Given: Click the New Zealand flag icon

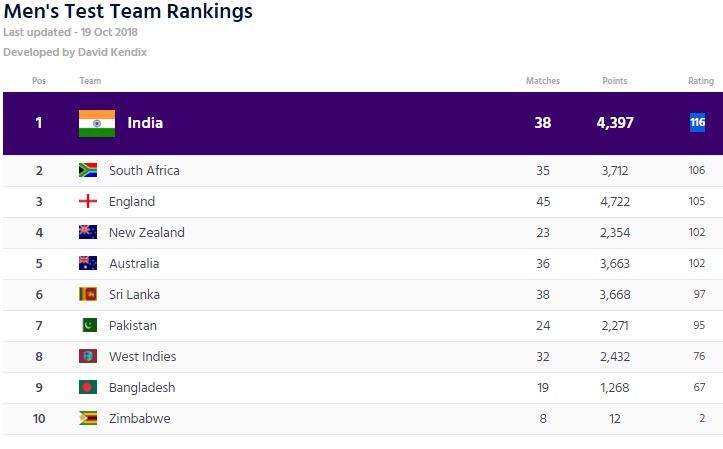Looking at the screenshot, I should 88,232.
